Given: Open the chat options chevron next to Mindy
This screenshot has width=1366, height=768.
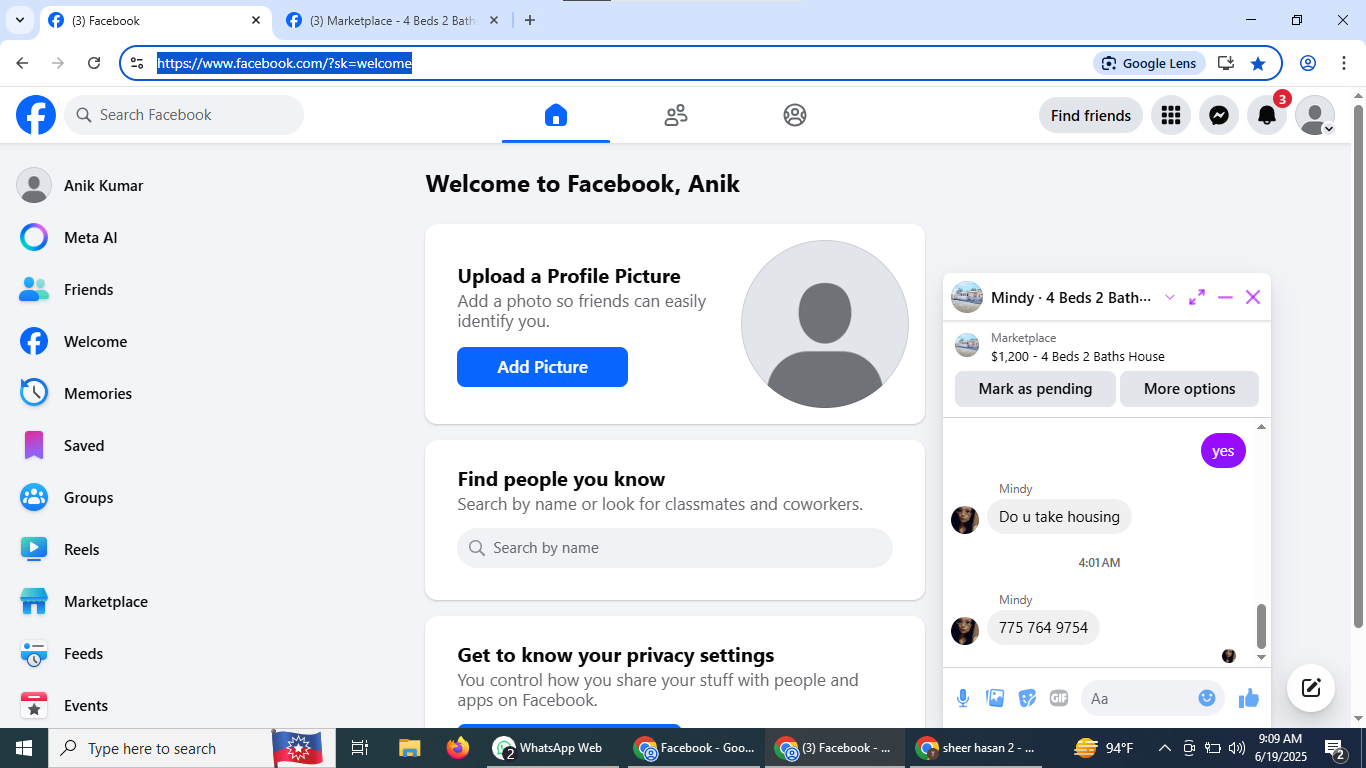Looking at the screenshot, I should 1170,297.
